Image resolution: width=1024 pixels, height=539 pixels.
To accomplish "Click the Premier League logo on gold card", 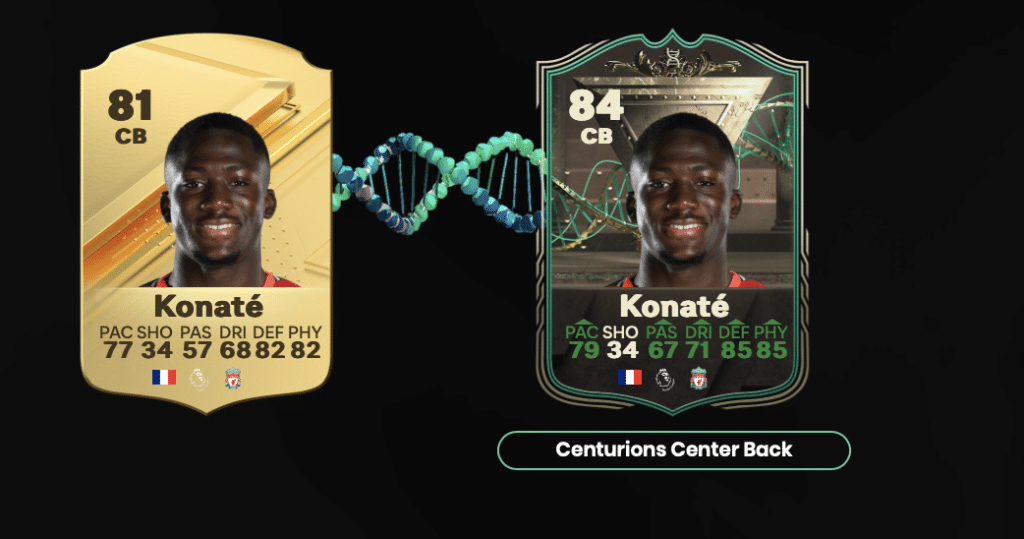I will [x=199, y=378].
